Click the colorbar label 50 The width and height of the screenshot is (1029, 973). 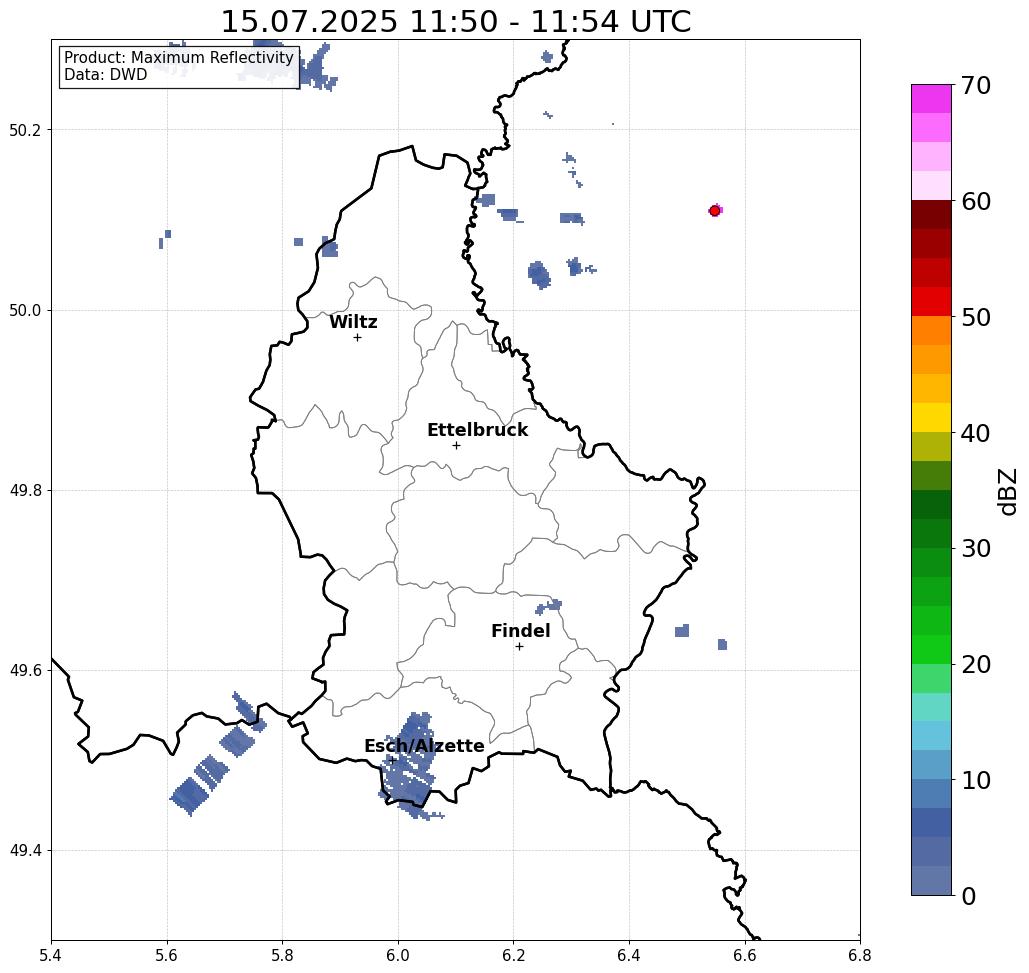975,318
